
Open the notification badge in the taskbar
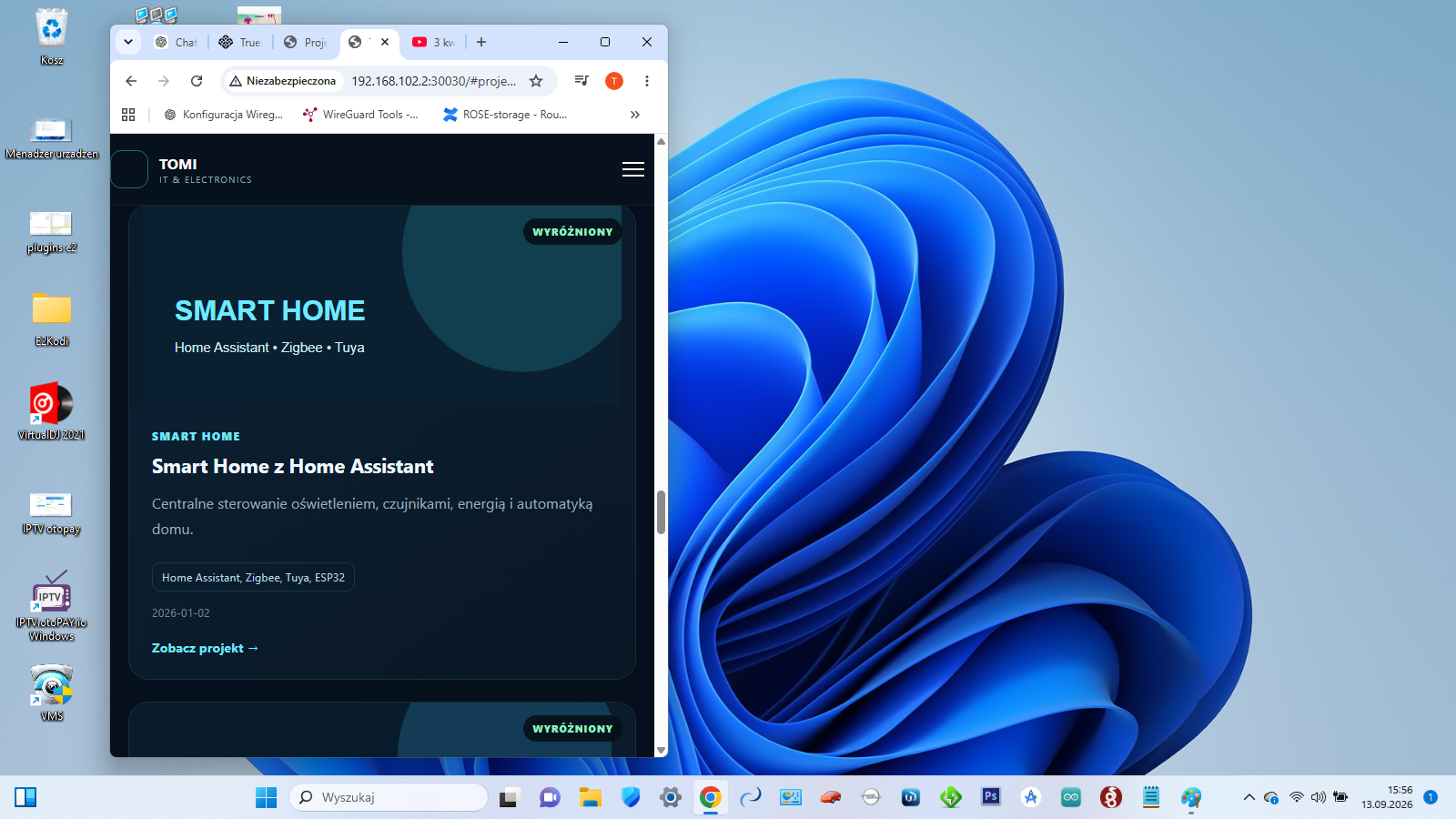pyautogui.click(x=1431, y=797)
